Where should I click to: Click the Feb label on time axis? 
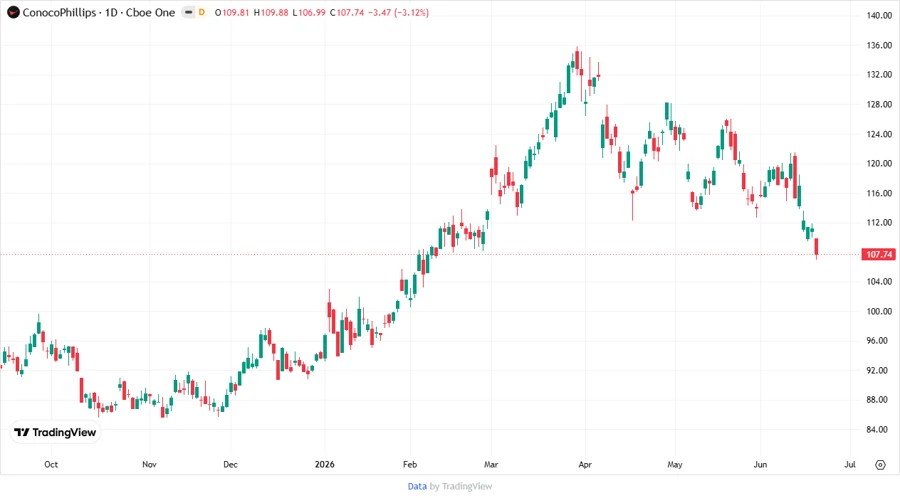[410, 465]
